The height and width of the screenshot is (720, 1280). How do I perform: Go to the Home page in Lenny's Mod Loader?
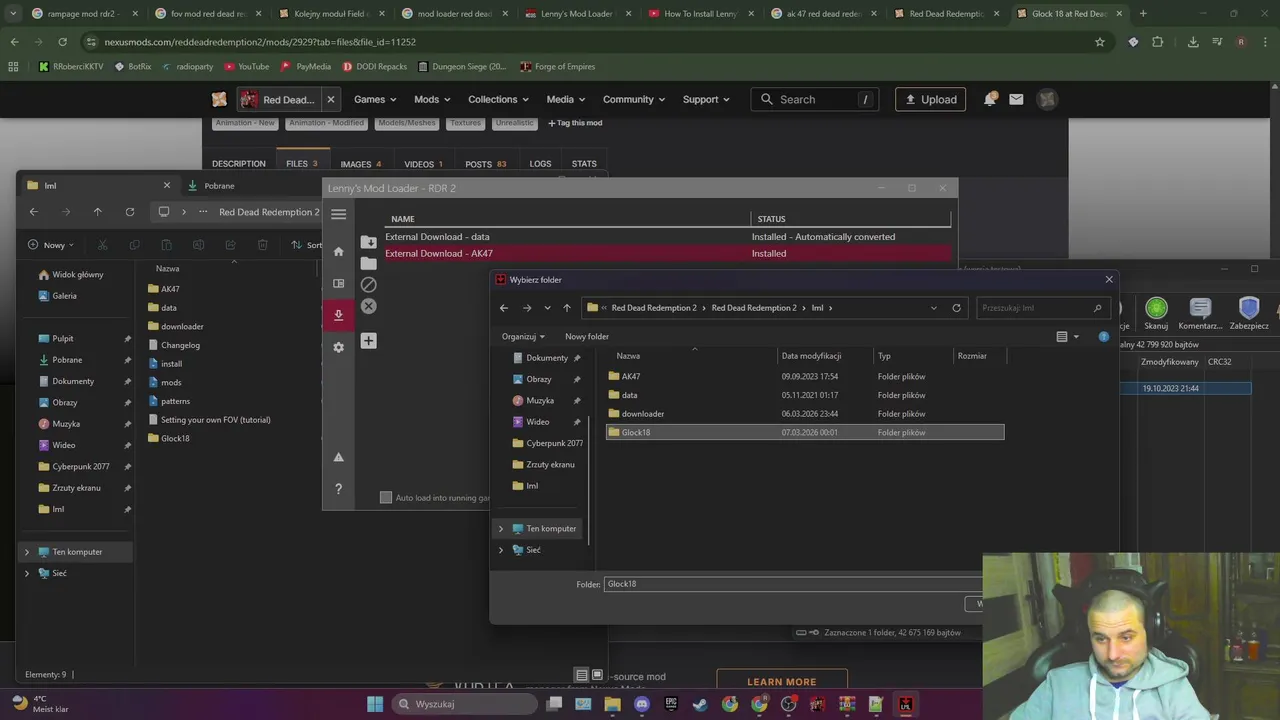pyautogui.click(x=338, y=252)
